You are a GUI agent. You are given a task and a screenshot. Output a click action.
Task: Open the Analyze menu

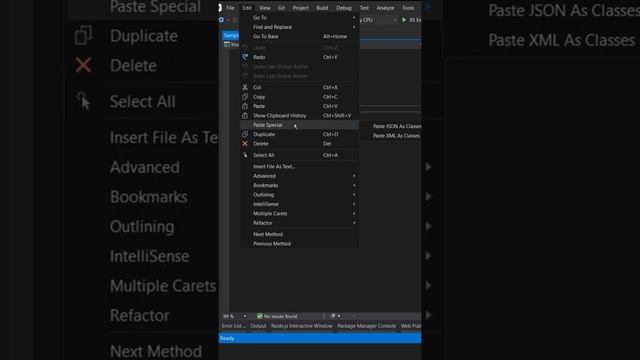[x=385, y=8]
